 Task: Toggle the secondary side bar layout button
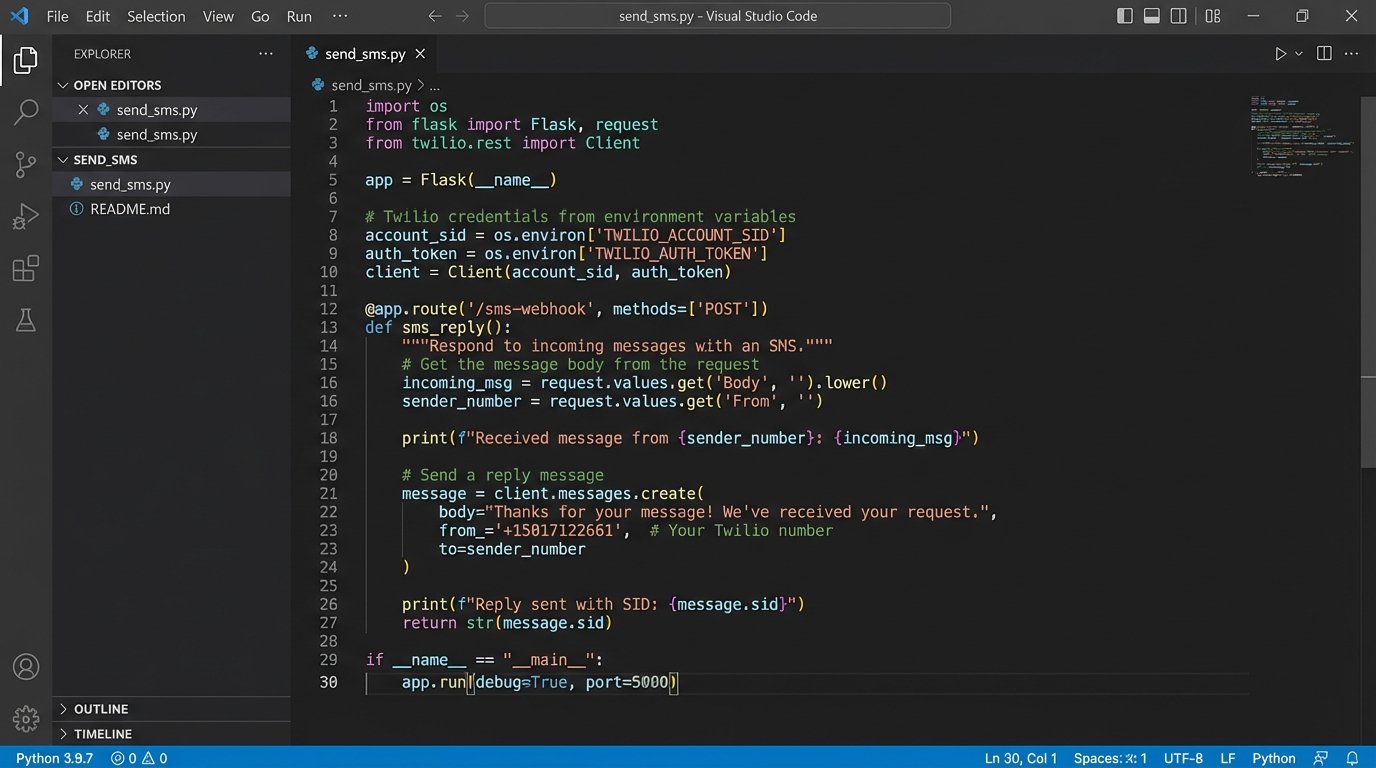click(1179, 16)
